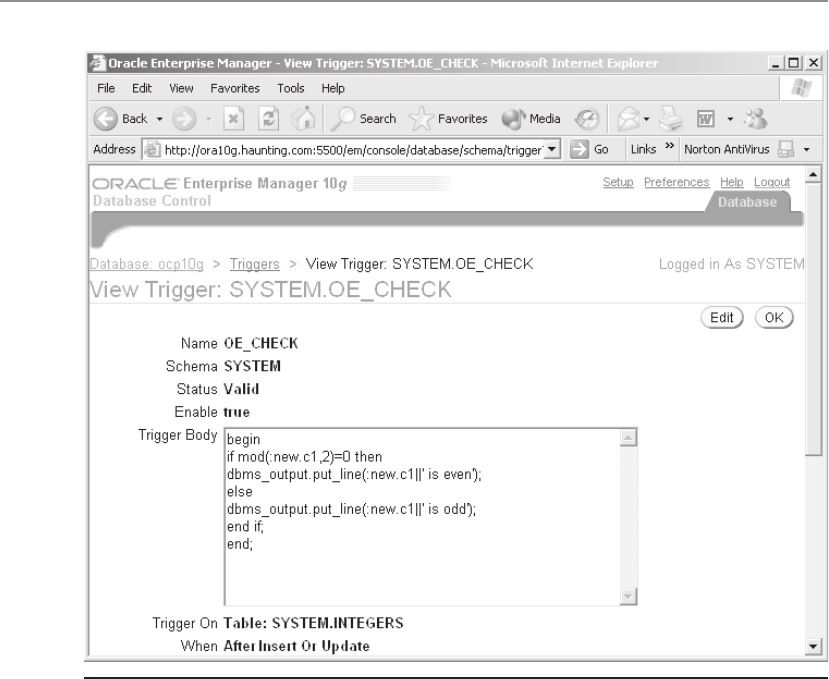This screenshot has width=829, height=679.
Task: Click the History icon
Action: coord(587,118)
